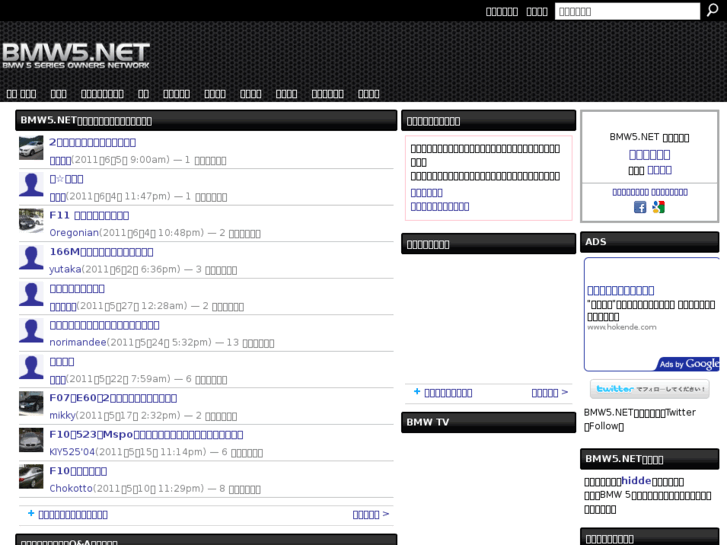Viewport: 727px width, 545px height.
Task: View mikky's user profile
Action: click(62, 416)
